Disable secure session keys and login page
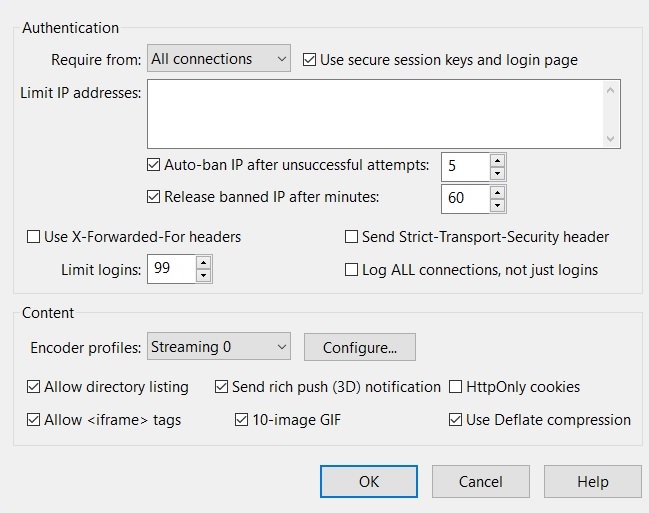Image resolution: width=649 pixels, height=513 pixels. (x=310, y=60)
